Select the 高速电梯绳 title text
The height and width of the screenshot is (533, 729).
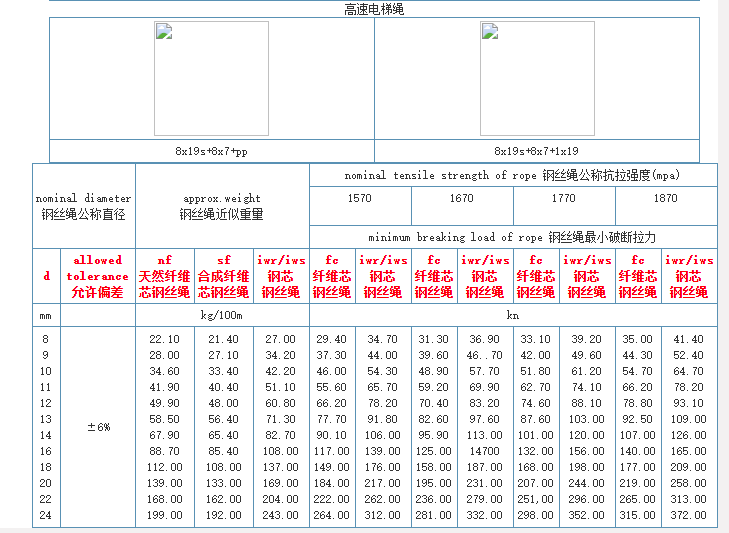373,9
